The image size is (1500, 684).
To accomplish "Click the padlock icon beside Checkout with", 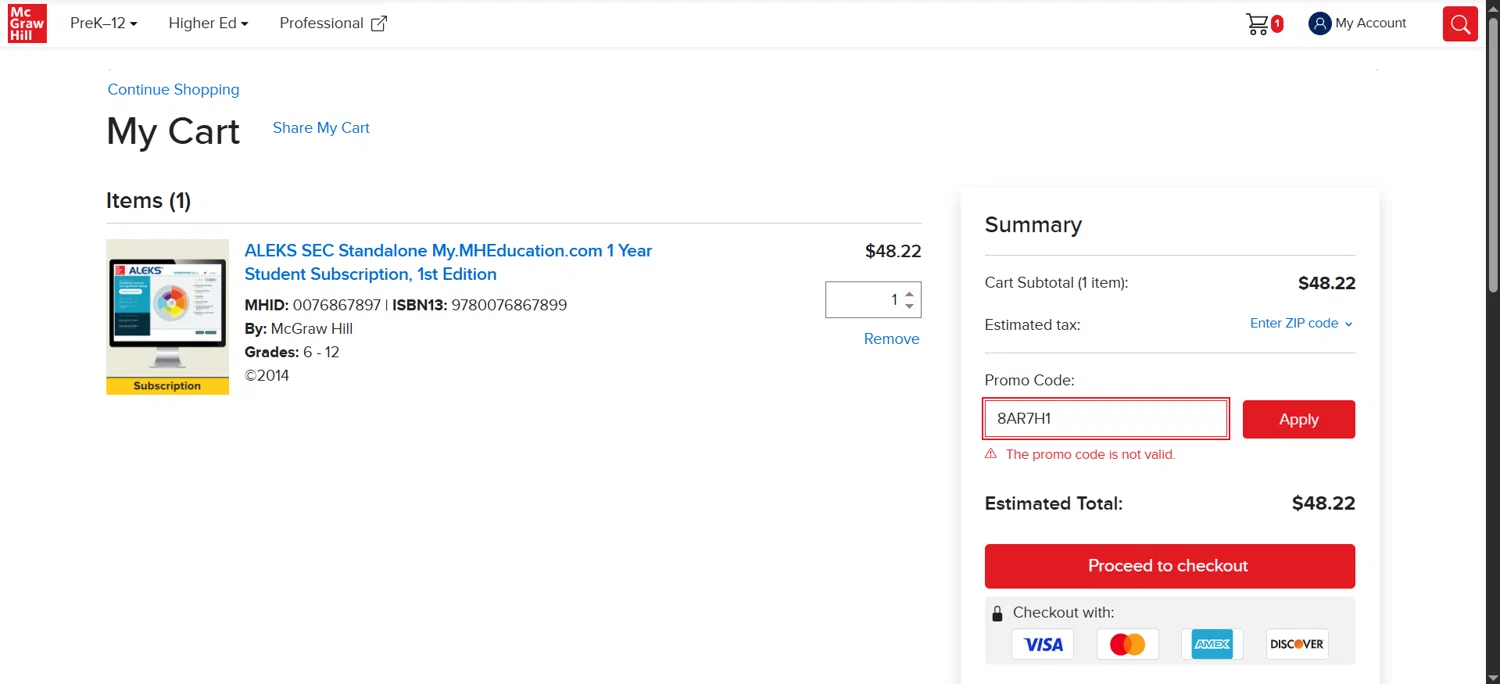I will [x=997, y=613].
